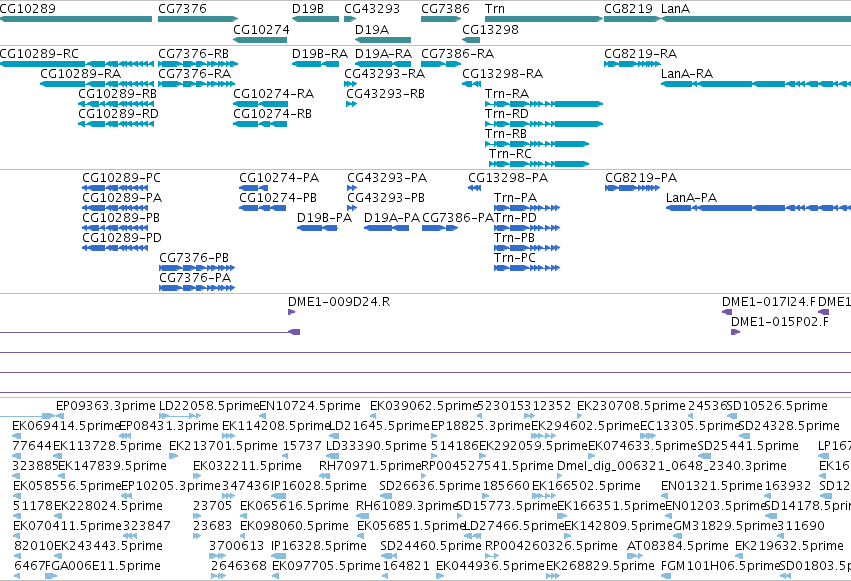
Task: Click protein CG10289-PB
Action: [121, 218]
